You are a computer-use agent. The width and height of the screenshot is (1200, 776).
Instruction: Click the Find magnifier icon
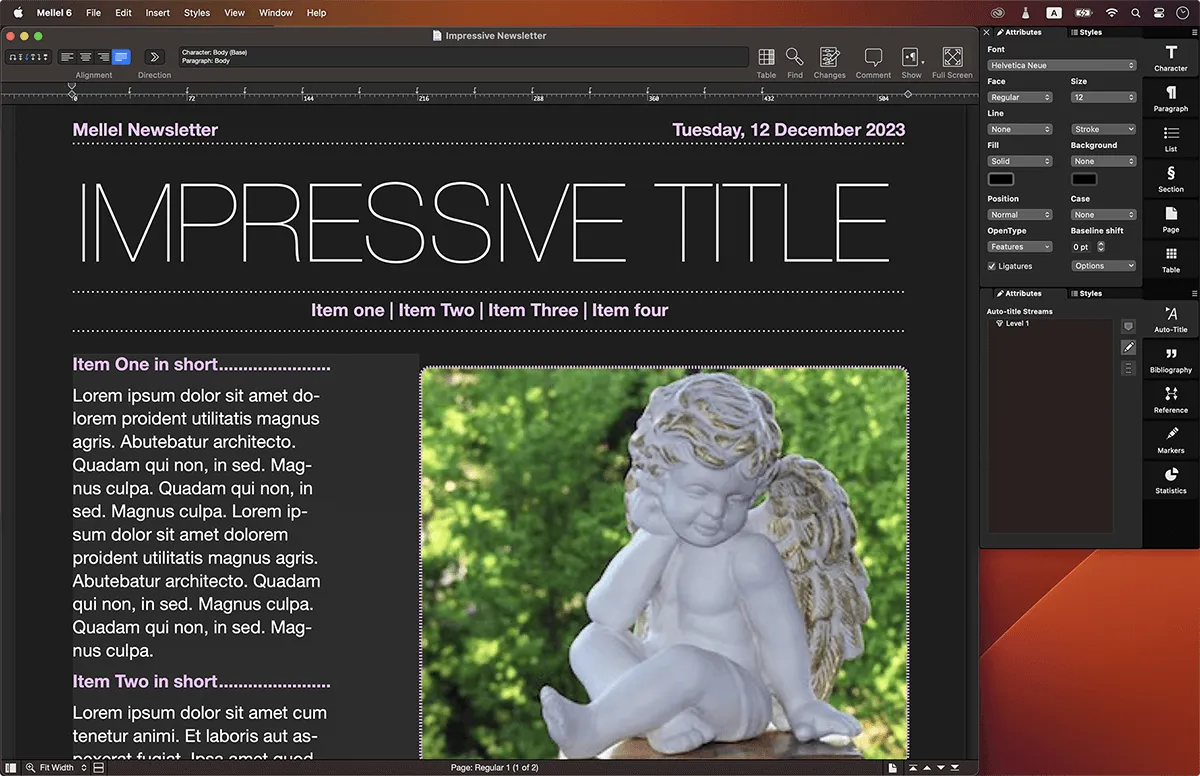click(x=794, y=58)
